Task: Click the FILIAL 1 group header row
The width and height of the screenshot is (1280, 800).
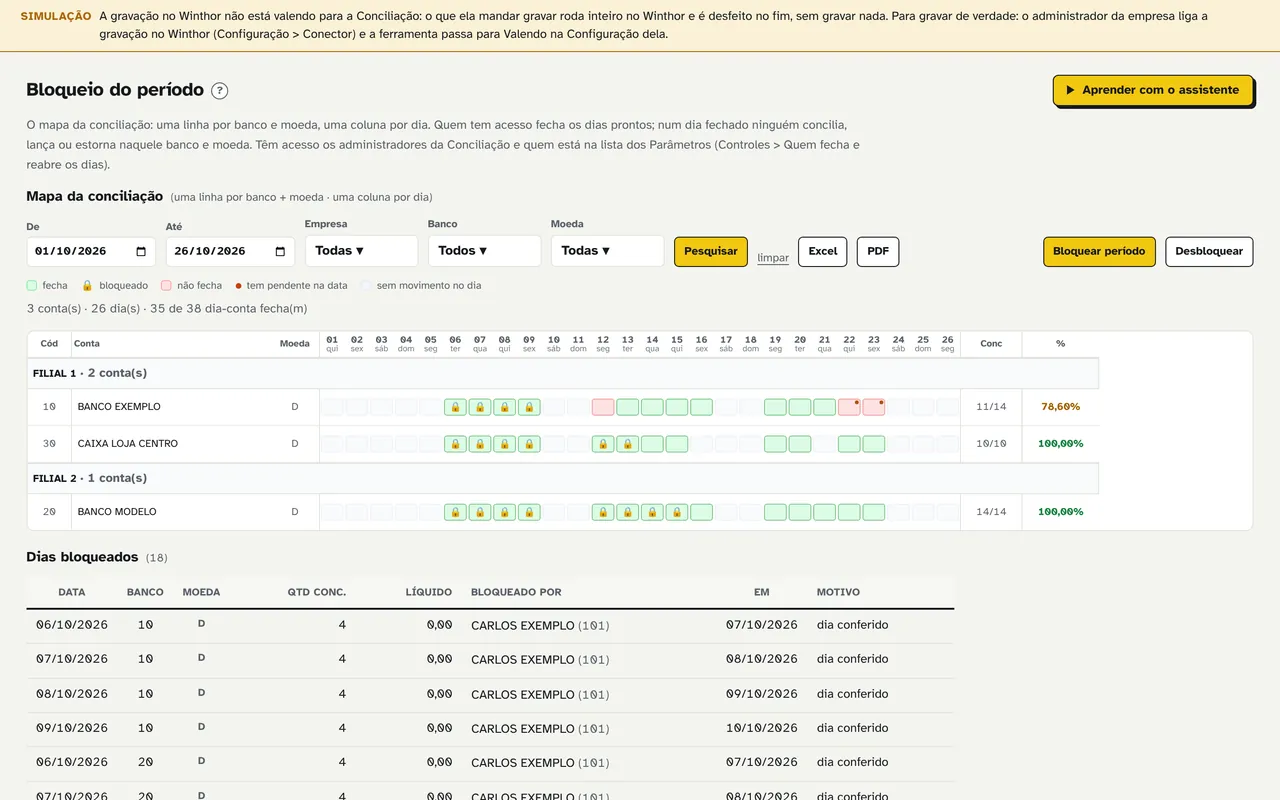Action: [x=563, y=373]
